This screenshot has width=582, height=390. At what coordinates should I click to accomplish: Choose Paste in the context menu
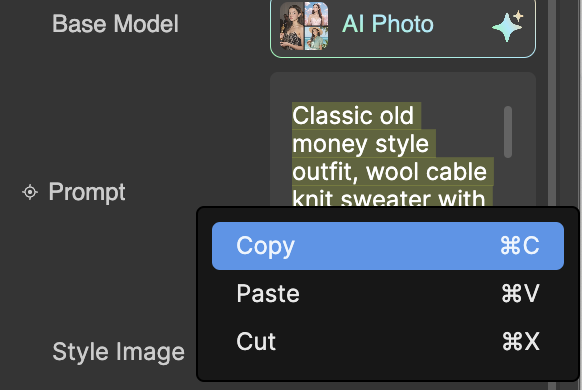coord(388,294)
